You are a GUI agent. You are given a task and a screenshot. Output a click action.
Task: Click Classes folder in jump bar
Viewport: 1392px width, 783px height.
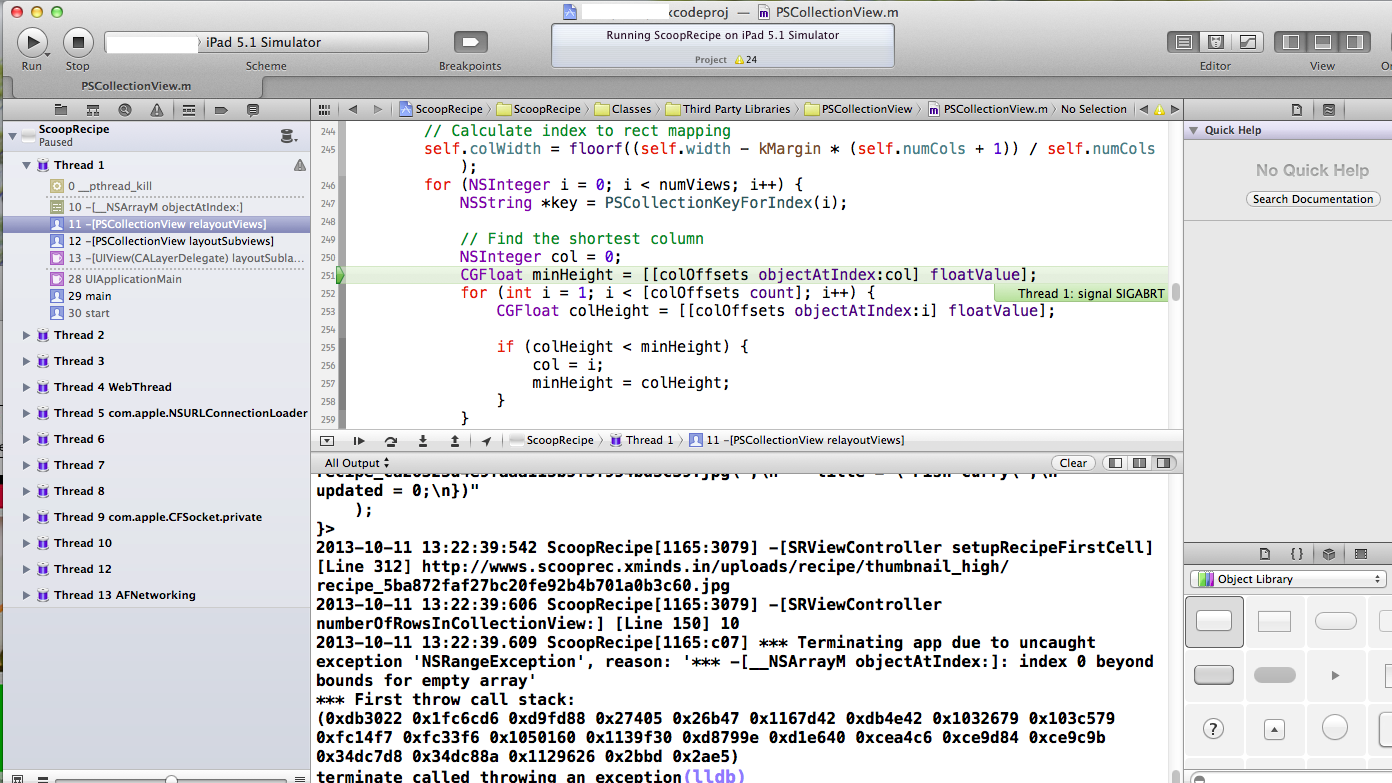[x=623, y=109]
